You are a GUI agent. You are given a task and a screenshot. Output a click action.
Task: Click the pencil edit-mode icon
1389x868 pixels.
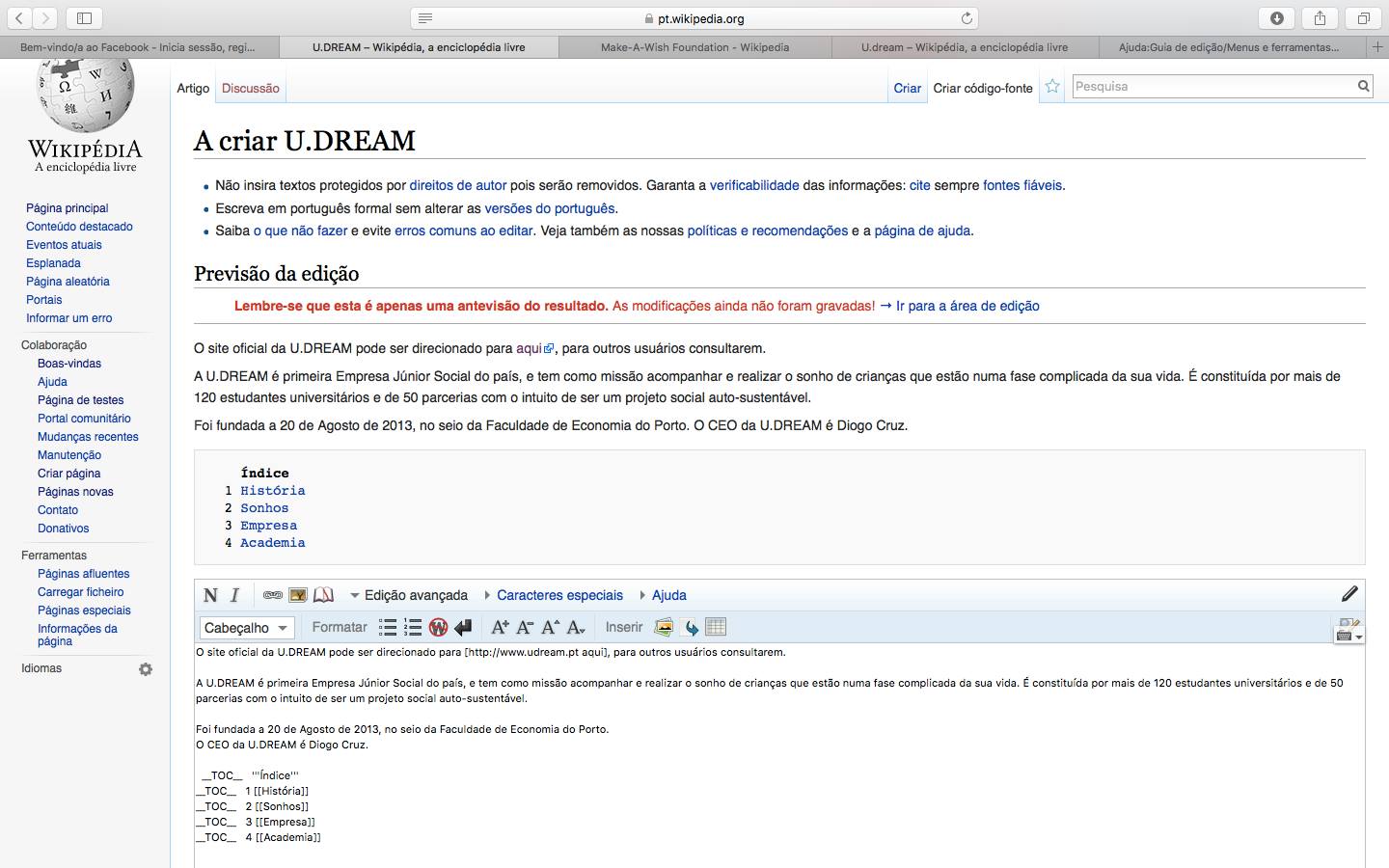point(1349,594)
